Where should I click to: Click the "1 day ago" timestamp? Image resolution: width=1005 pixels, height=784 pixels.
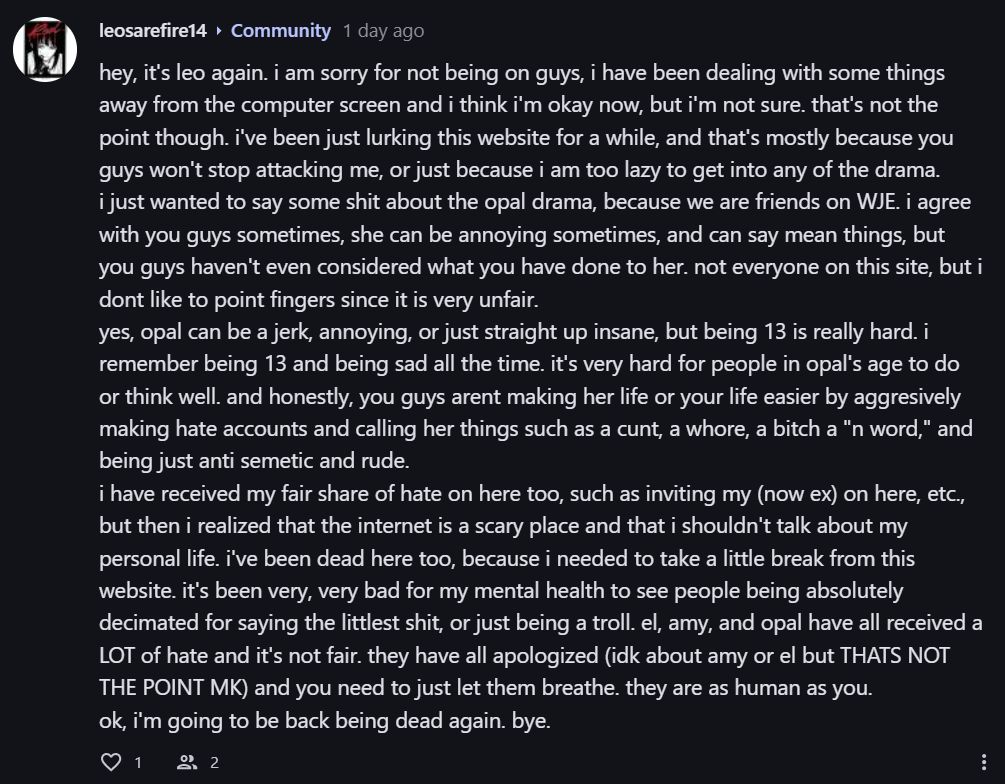[383, 31]
